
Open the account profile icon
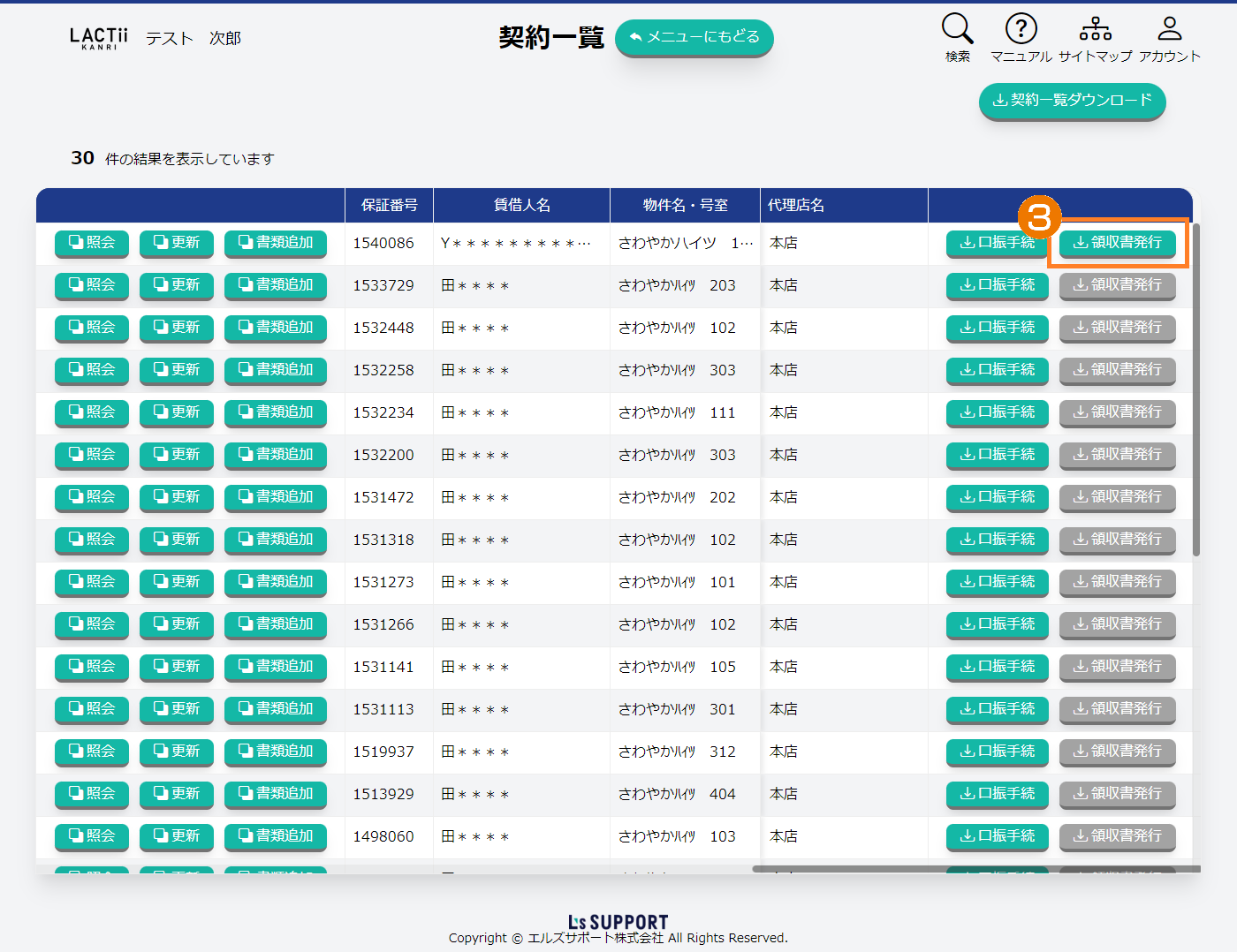tap(1169, 29)
